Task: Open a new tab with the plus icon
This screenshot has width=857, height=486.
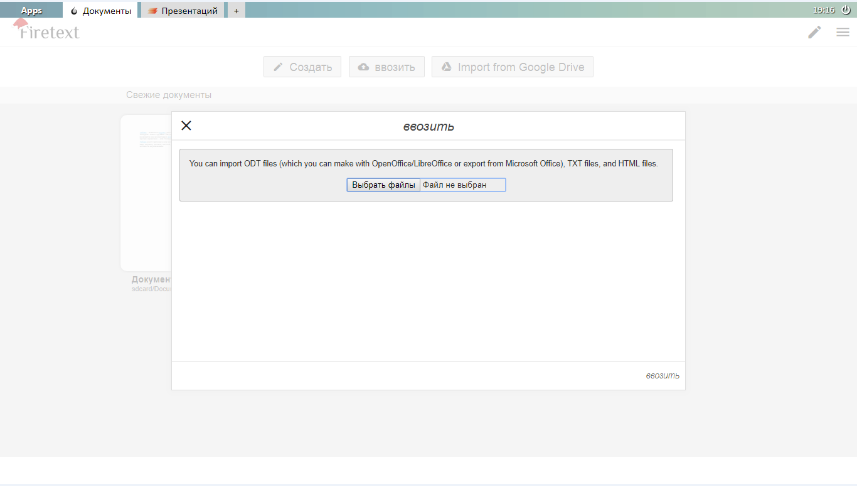Action: point(236,11)
